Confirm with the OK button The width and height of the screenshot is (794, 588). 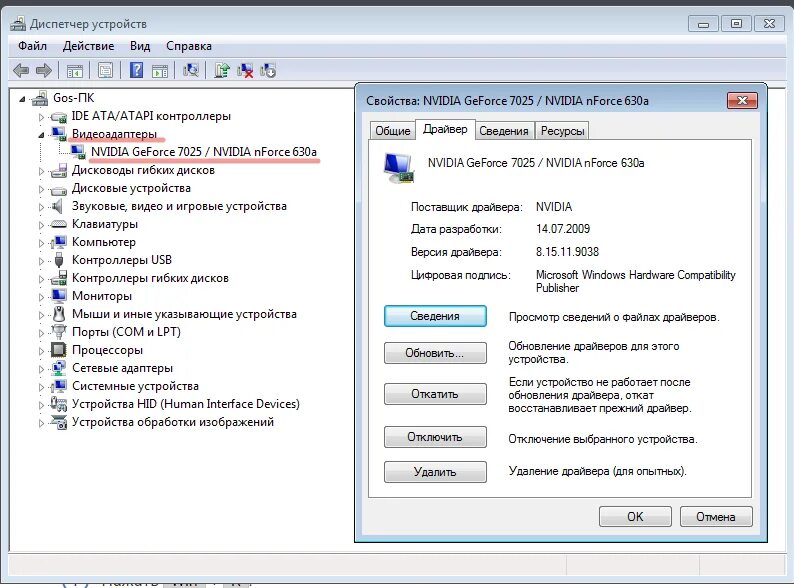coord(635,517)
